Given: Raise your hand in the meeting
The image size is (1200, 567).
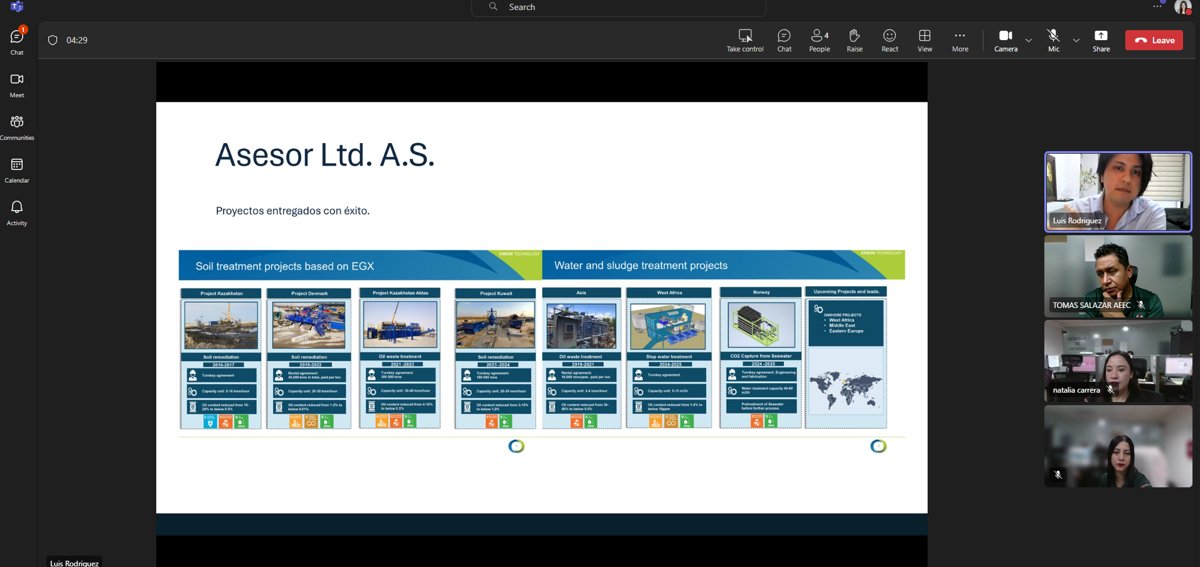Looking at the screenshot, I should coord(854,40).
